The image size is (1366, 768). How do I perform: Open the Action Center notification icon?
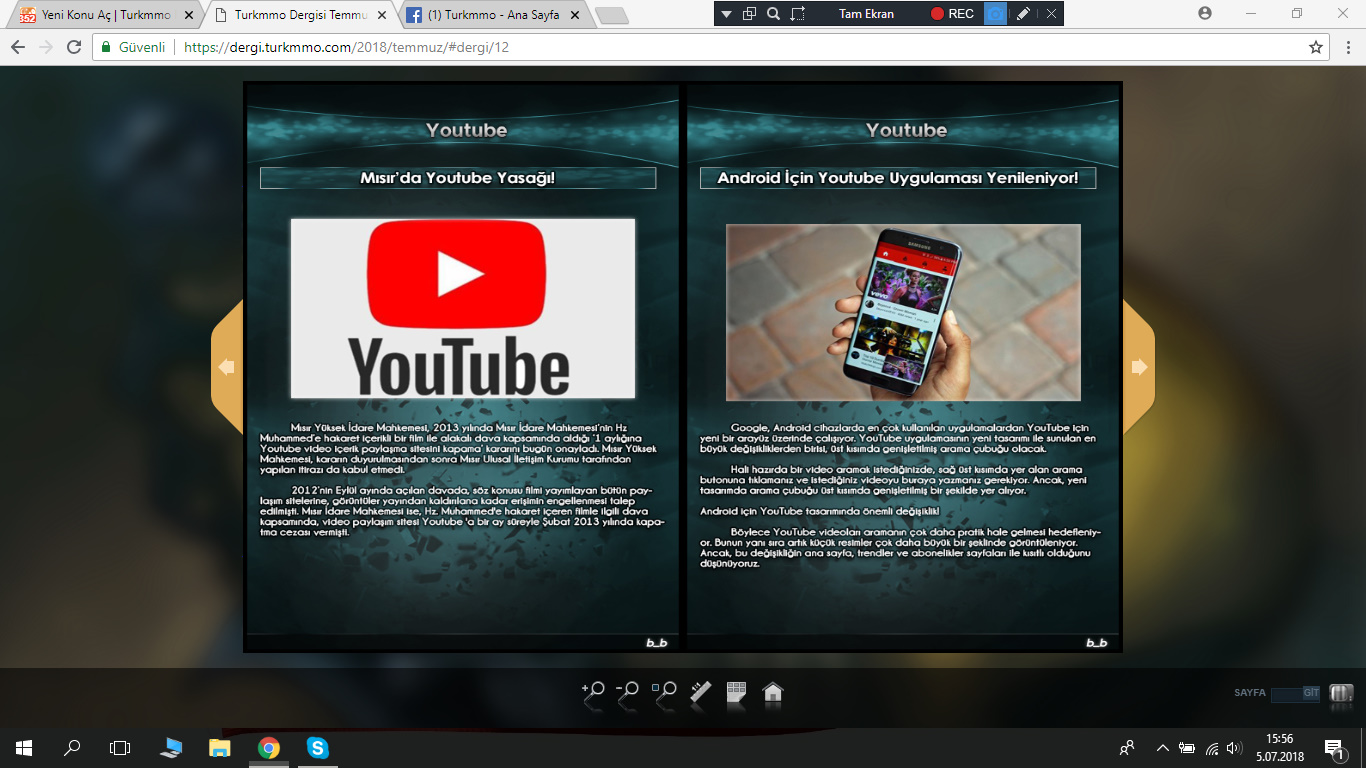(x=1334, y=747)
